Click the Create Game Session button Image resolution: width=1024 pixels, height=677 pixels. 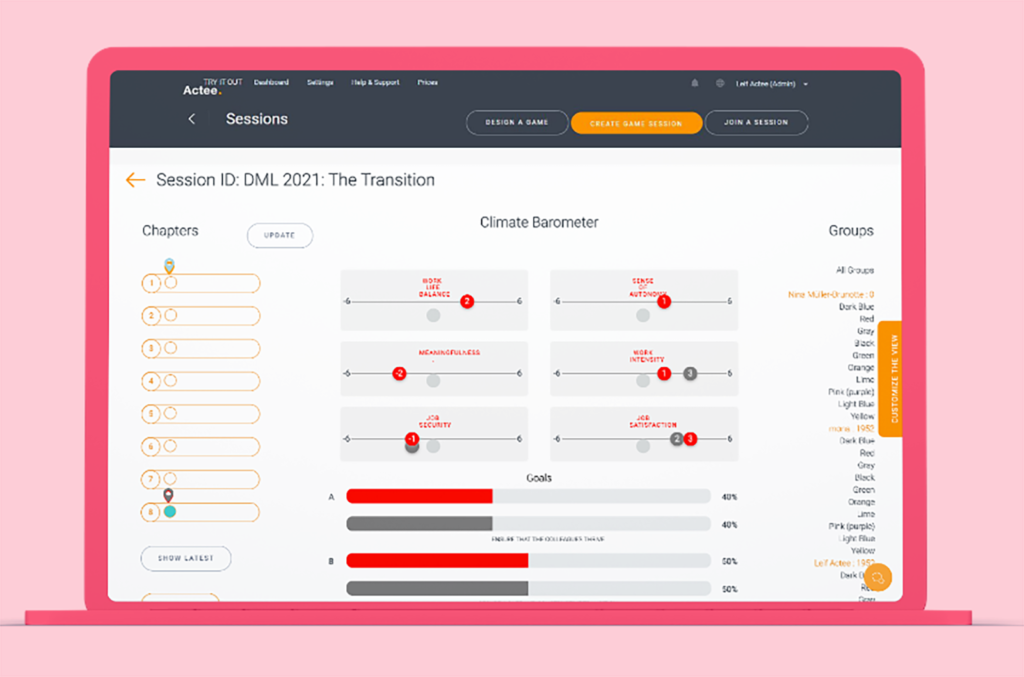coord(636,123)
